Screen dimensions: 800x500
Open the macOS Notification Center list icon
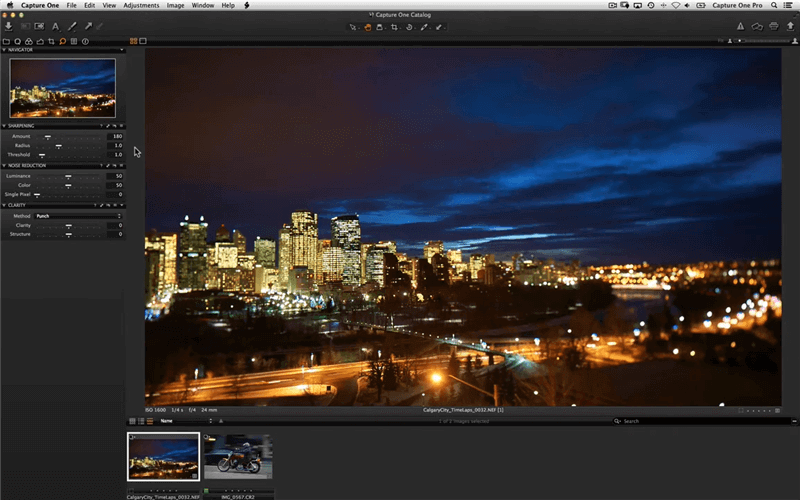[x=788, y=5]
